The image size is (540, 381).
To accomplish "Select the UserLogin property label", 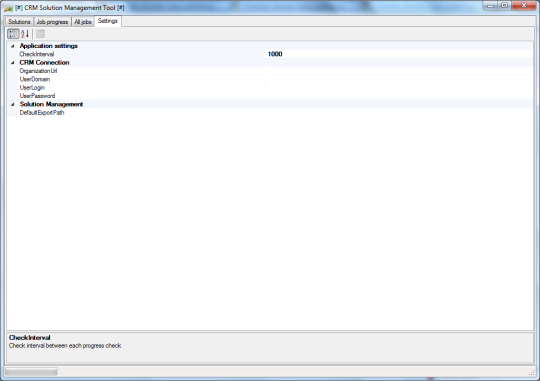I will coord(32,87).
